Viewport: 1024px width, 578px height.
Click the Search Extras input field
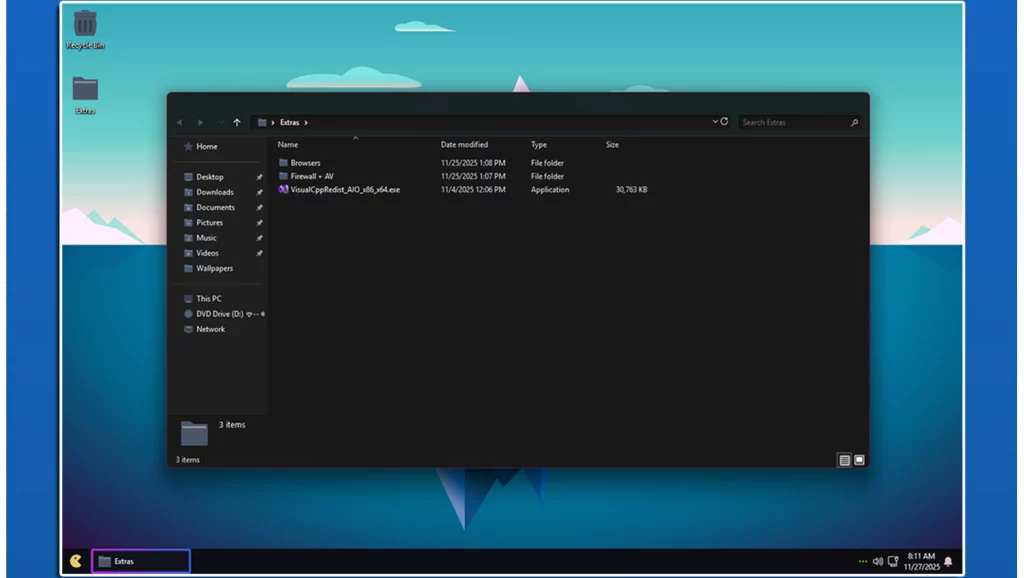pyautogui.click(x=790, y=122)
